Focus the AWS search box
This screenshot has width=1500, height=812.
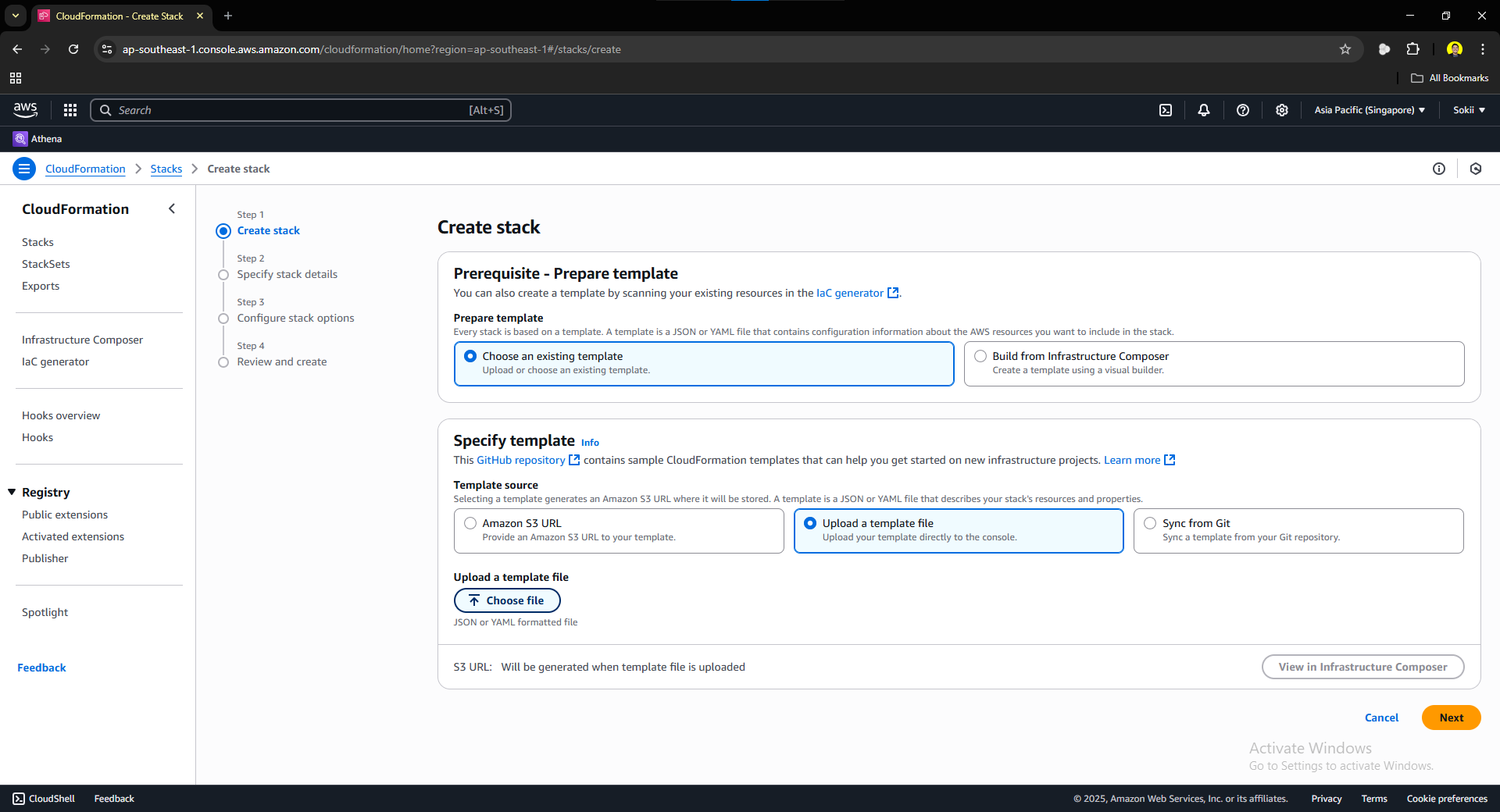[x=301, y=110]
